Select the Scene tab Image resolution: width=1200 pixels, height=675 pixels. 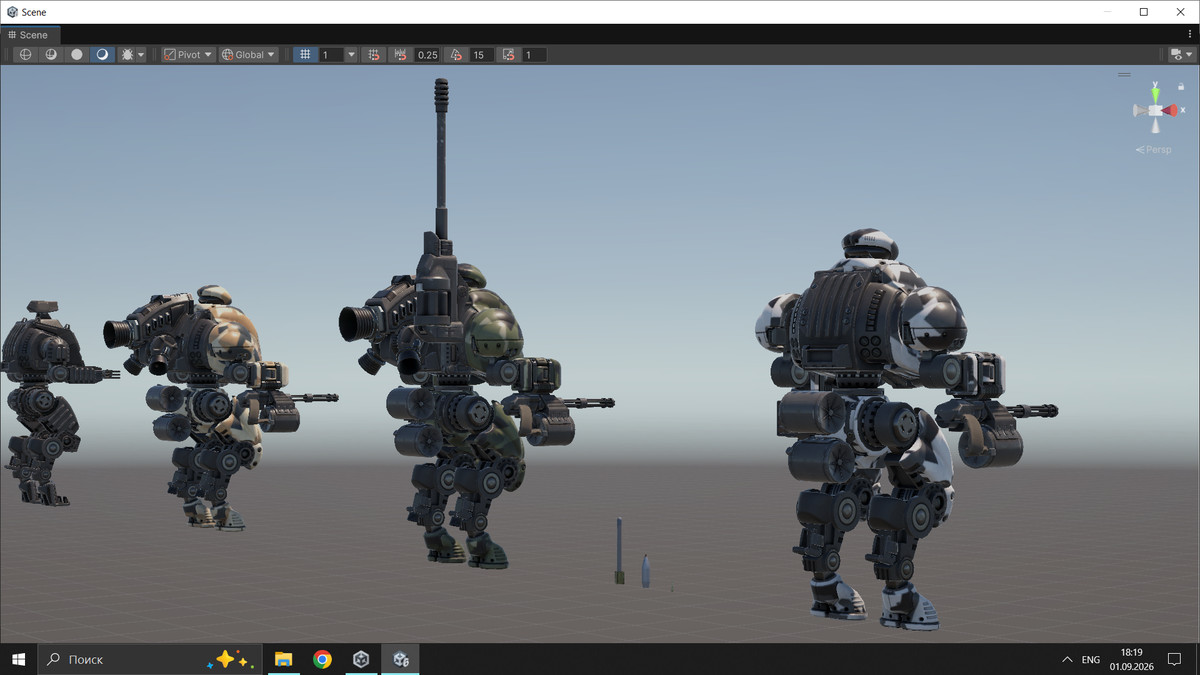click(x=28, y=35)
